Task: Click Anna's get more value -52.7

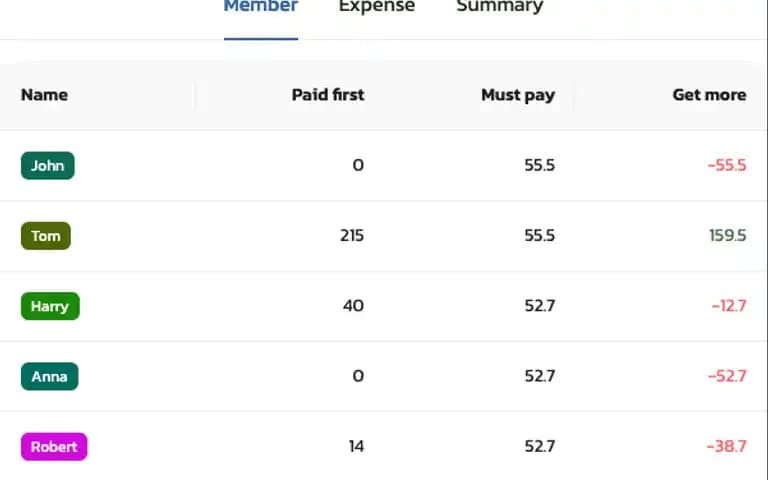Action: (x=727, y=376)
